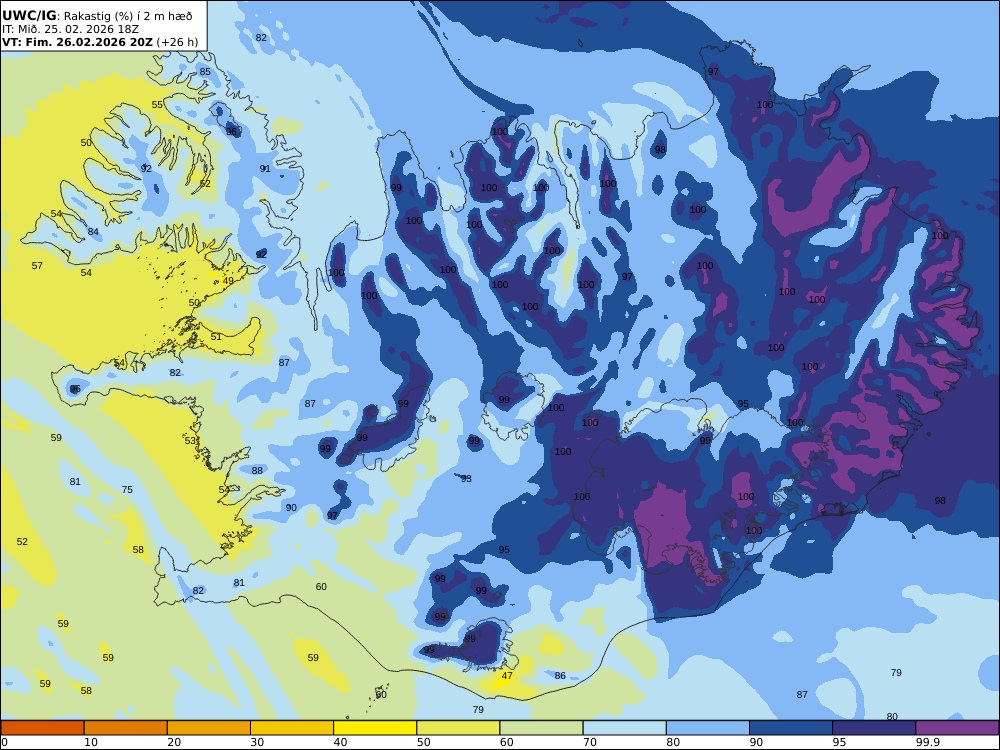The width and height of the screenshot is (1000, 750).
Task: Click the valid time 'VT: Fim. 26.02.2026 20Z'
Action: pos(77,42)
